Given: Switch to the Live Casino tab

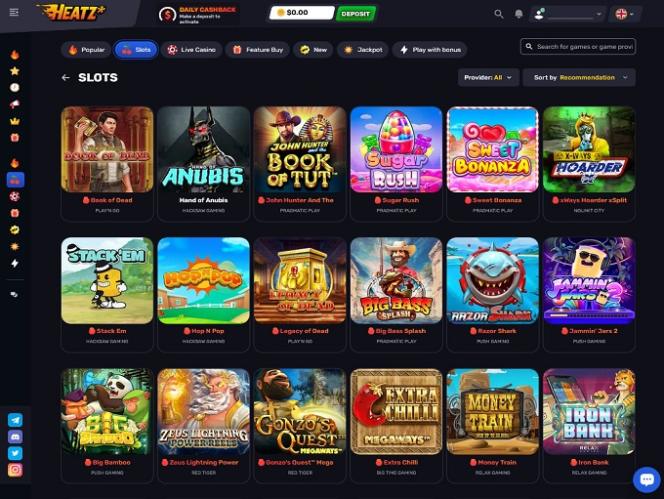Looking at the screenshot, I should [191, 50].
